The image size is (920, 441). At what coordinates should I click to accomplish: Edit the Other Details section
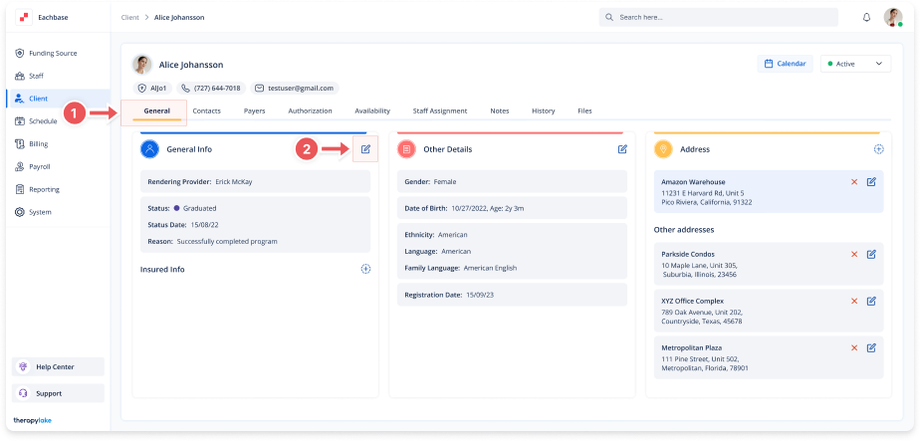pos(623,149)
